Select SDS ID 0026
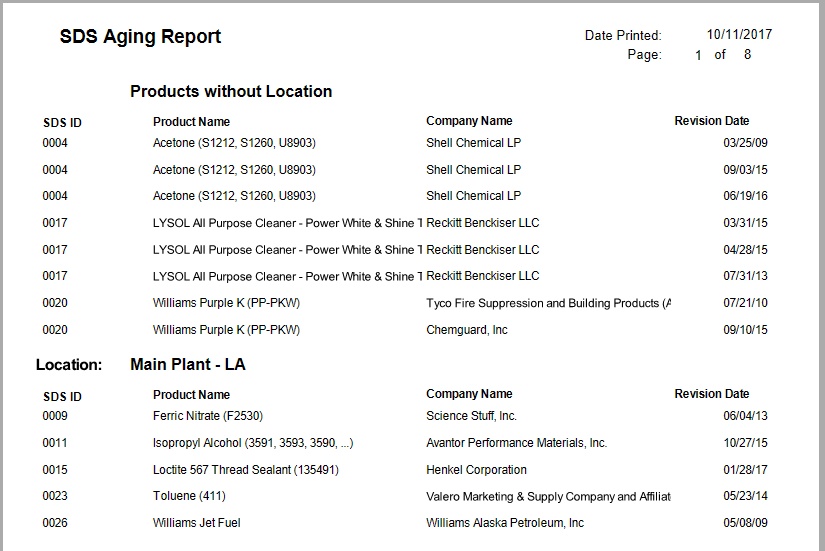The height and width of the screenshot is (551, 825). [55, 523]
